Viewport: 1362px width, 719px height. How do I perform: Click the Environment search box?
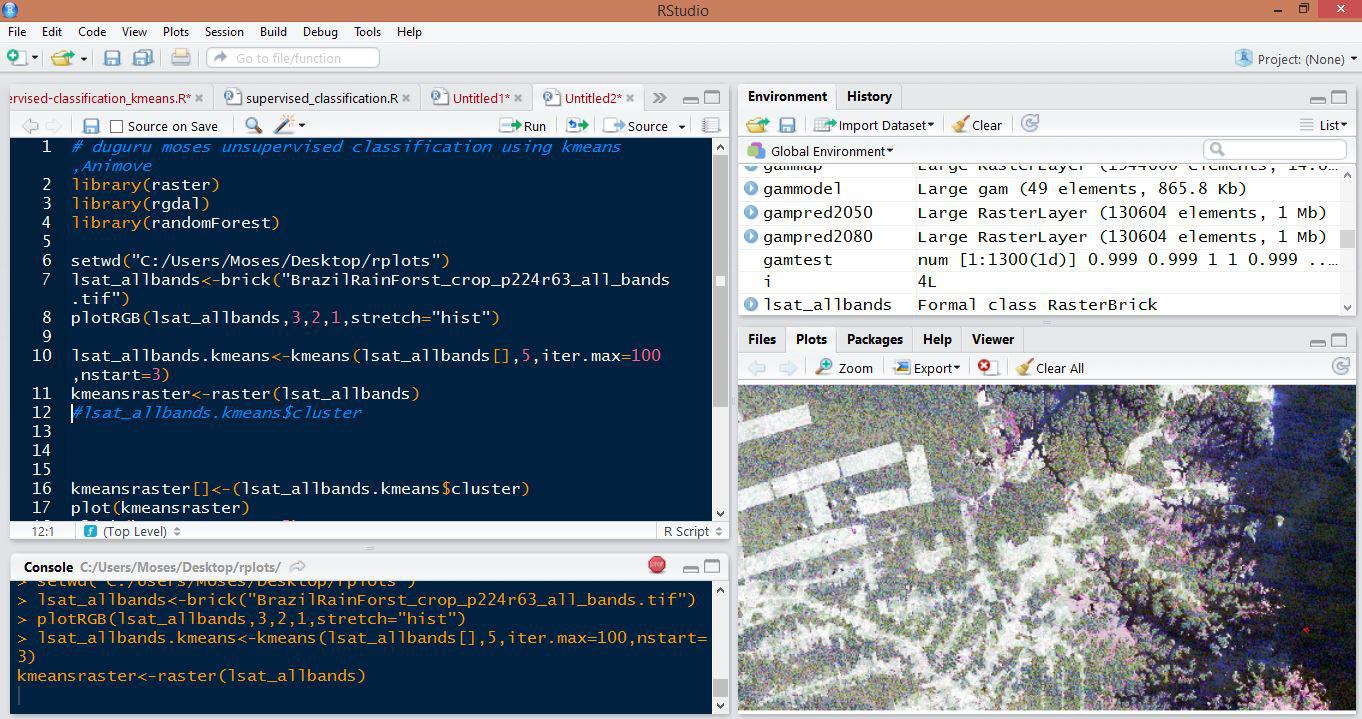click(x=1273, y=148)
